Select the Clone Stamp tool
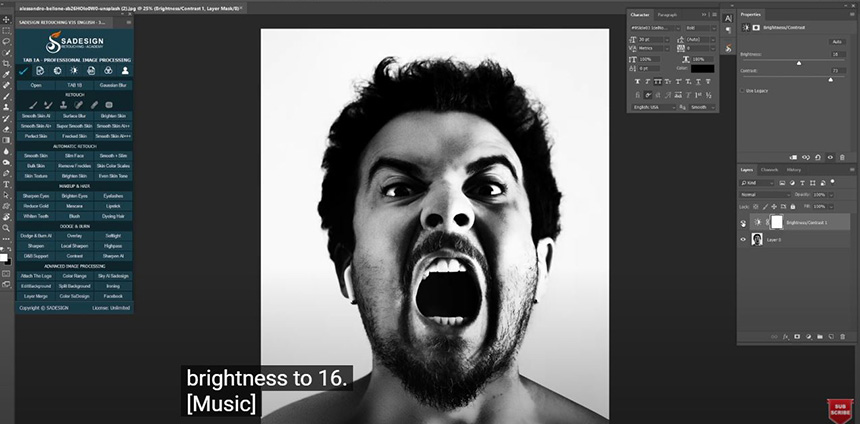This screenshot has width=860, height=424. pos(6,108)
